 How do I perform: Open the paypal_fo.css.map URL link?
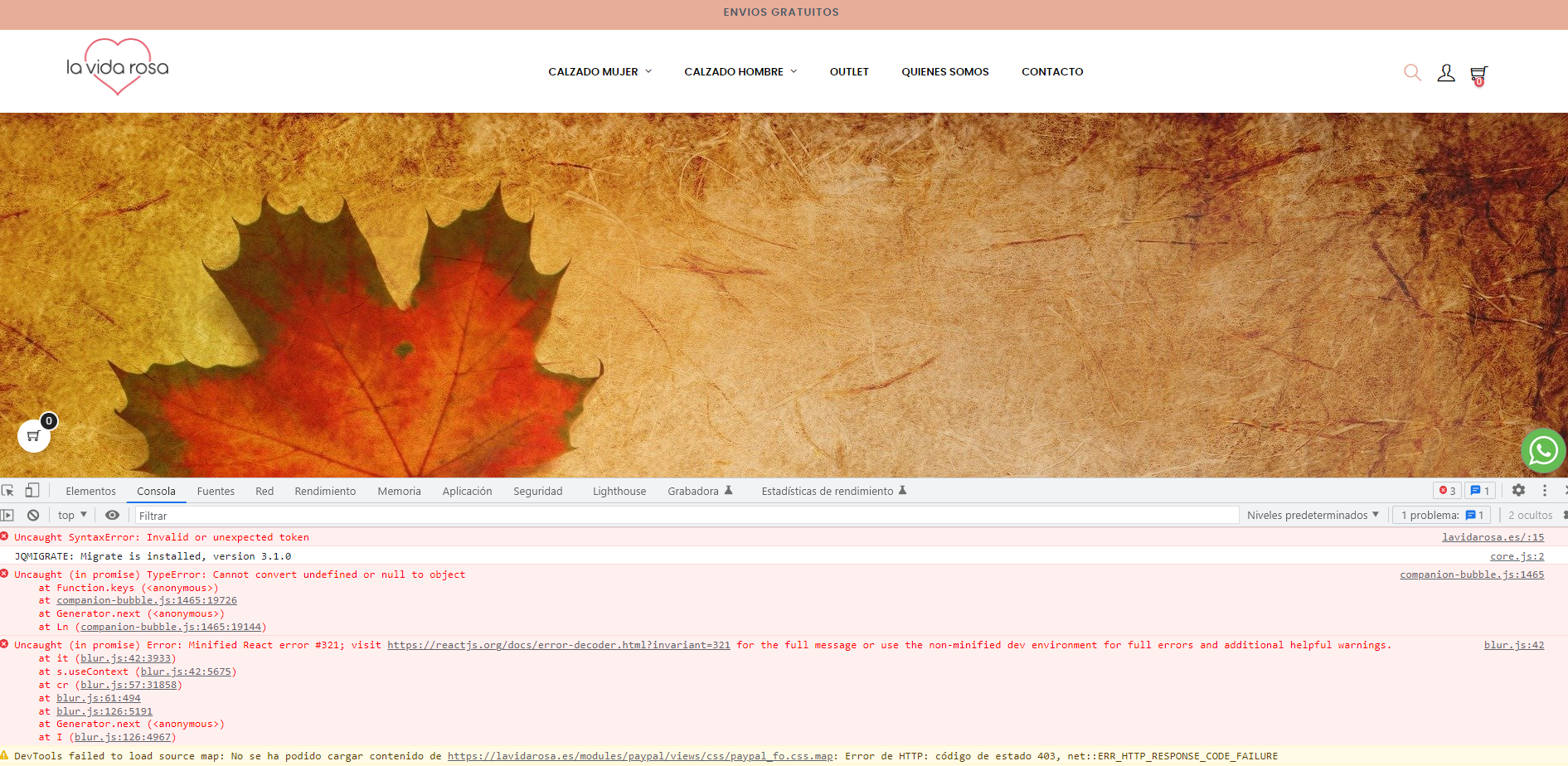(x=640, y=756)
